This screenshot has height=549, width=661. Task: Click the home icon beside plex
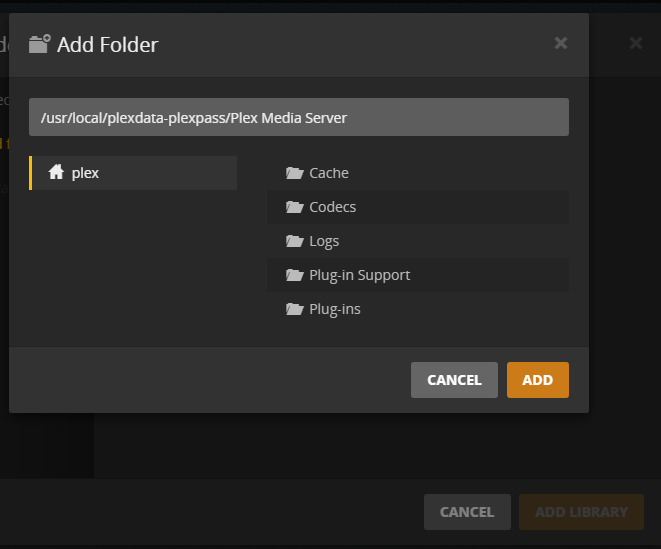tap(56, 172)
